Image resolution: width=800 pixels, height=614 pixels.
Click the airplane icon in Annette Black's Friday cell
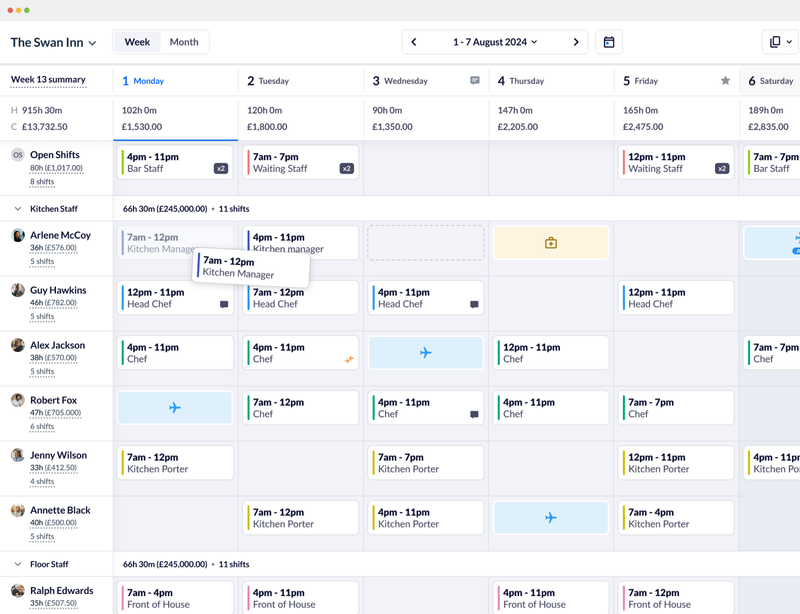pyautogui.click(x=550, y=517)
